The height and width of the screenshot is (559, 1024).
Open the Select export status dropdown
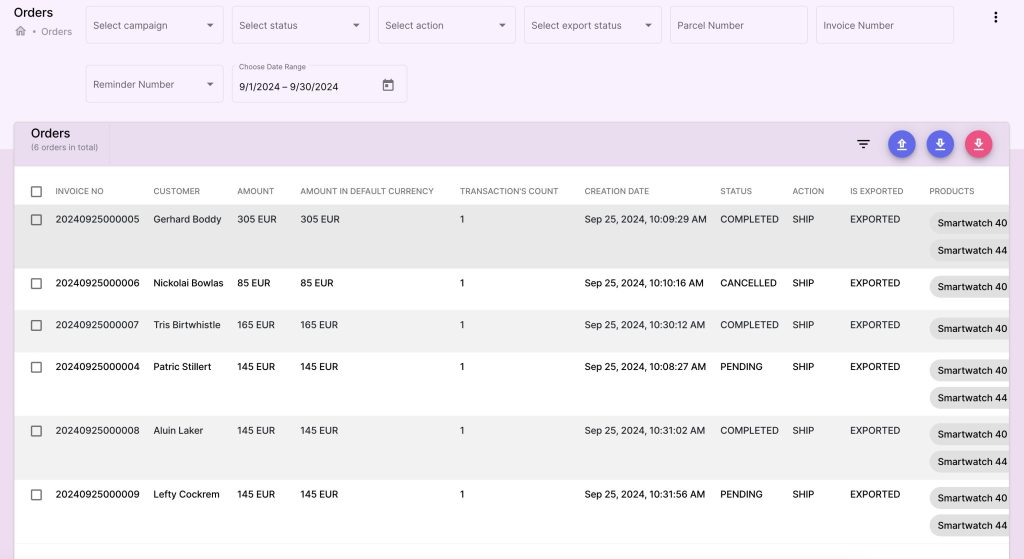(x=592, y=25)
